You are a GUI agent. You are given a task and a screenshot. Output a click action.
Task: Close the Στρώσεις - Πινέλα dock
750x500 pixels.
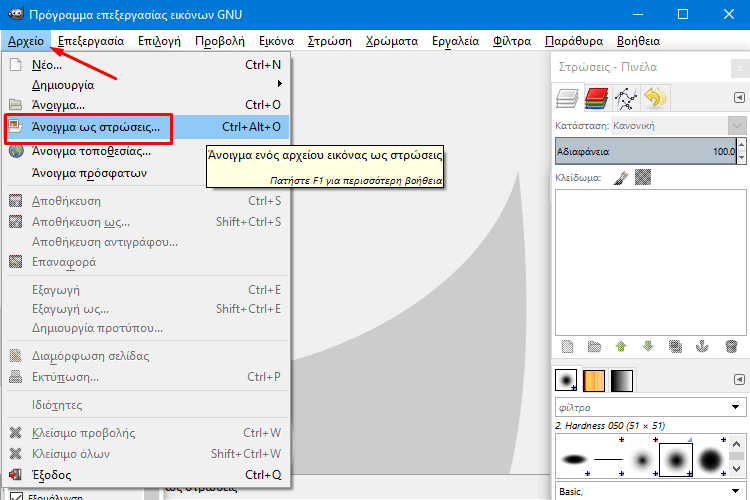click(x=740, y=68)
